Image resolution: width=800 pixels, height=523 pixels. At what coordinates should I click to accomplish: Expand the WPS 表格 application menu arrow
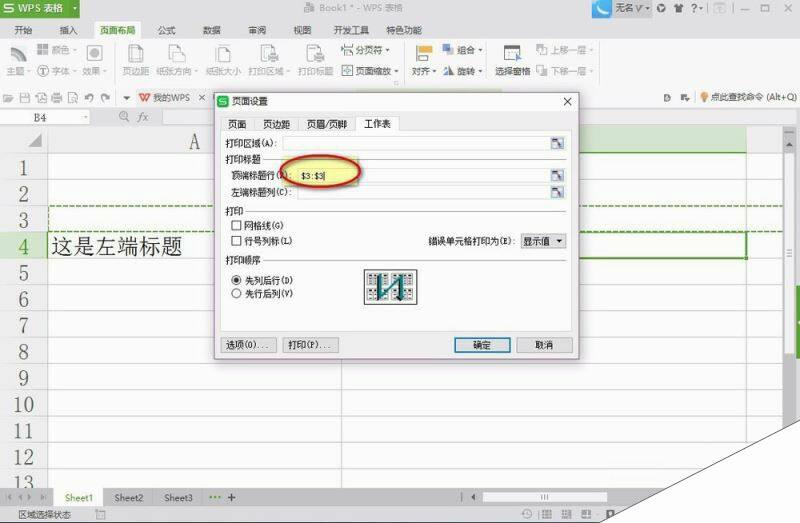tap(74, 8)
